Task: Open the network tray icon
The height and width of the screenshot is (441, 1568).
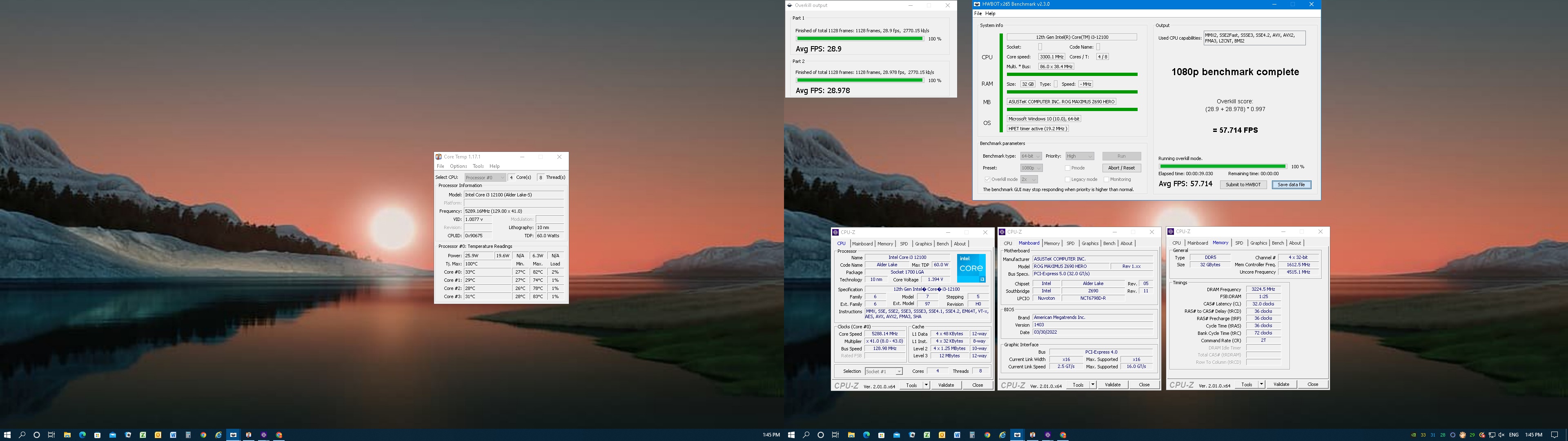Action: [x=1492, y=435]
